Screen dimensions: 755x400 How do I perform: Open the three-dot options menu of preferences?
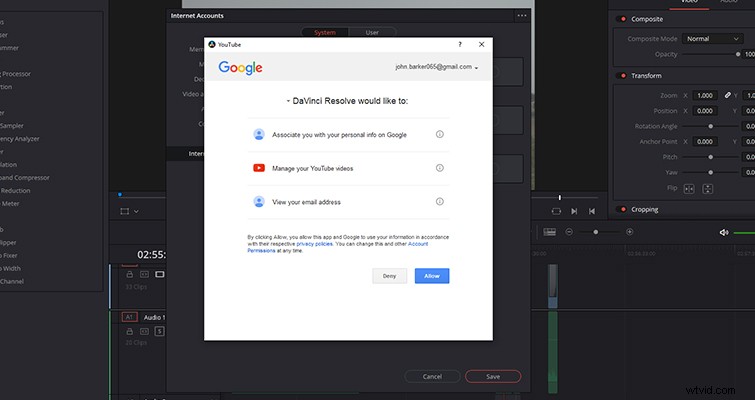click(x=522, y=15)
